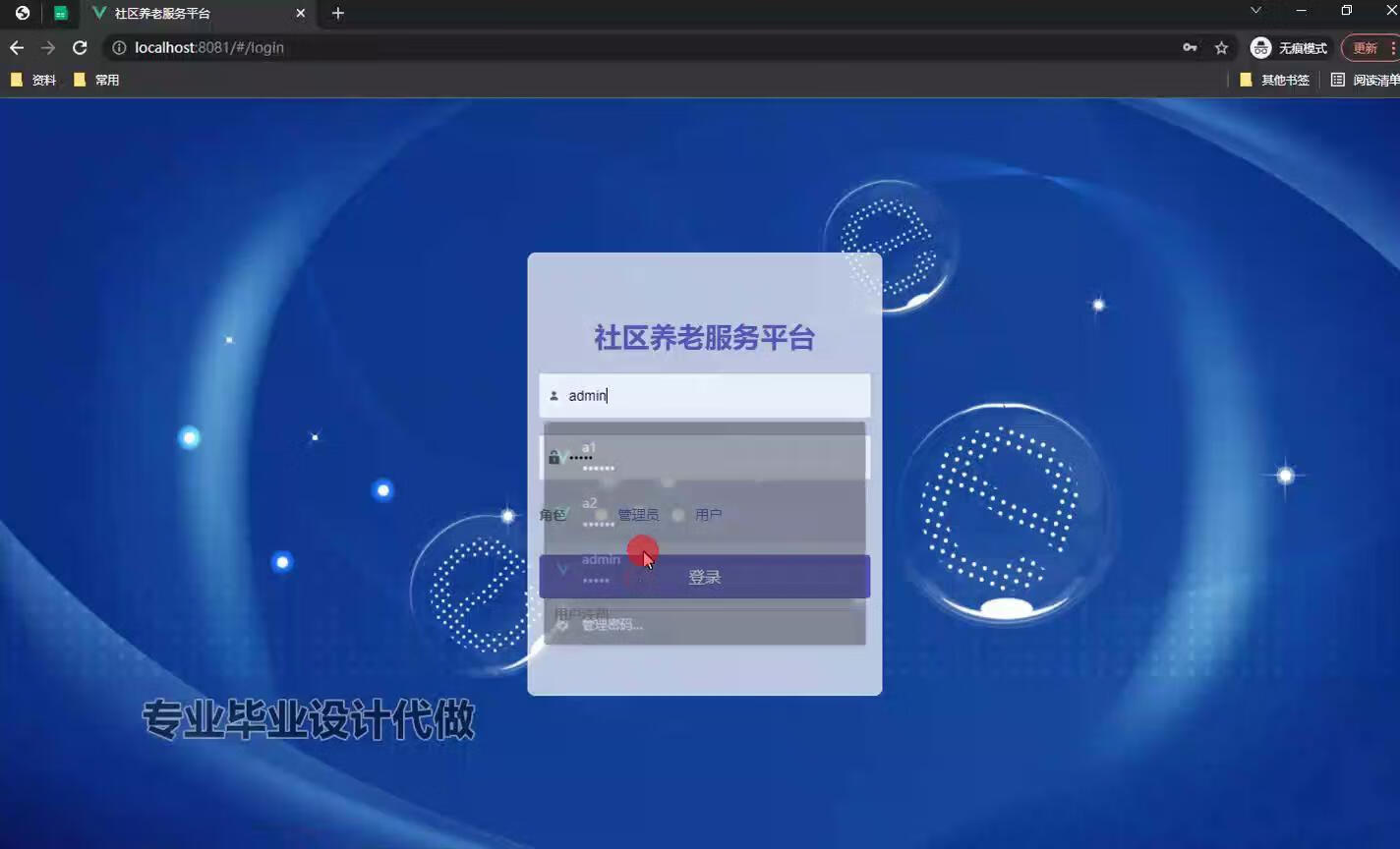Click the username field containing admin
The image size is (1400, 849).
(x=705, y=395)
